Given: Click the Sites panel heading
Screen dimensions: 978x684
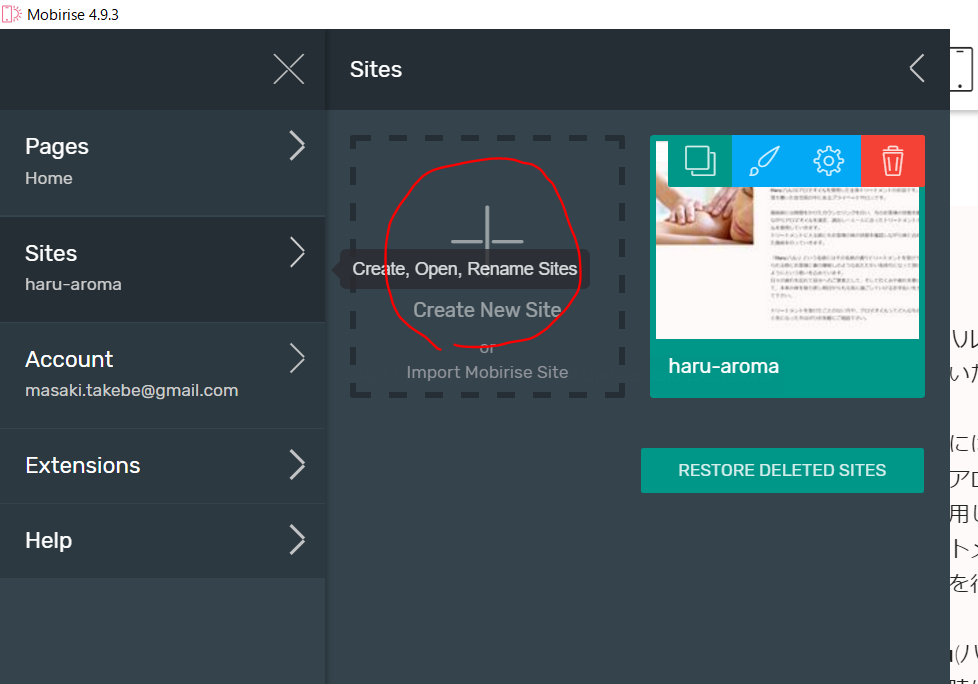Looking at the screenshot, I should (x=375, y=69).
